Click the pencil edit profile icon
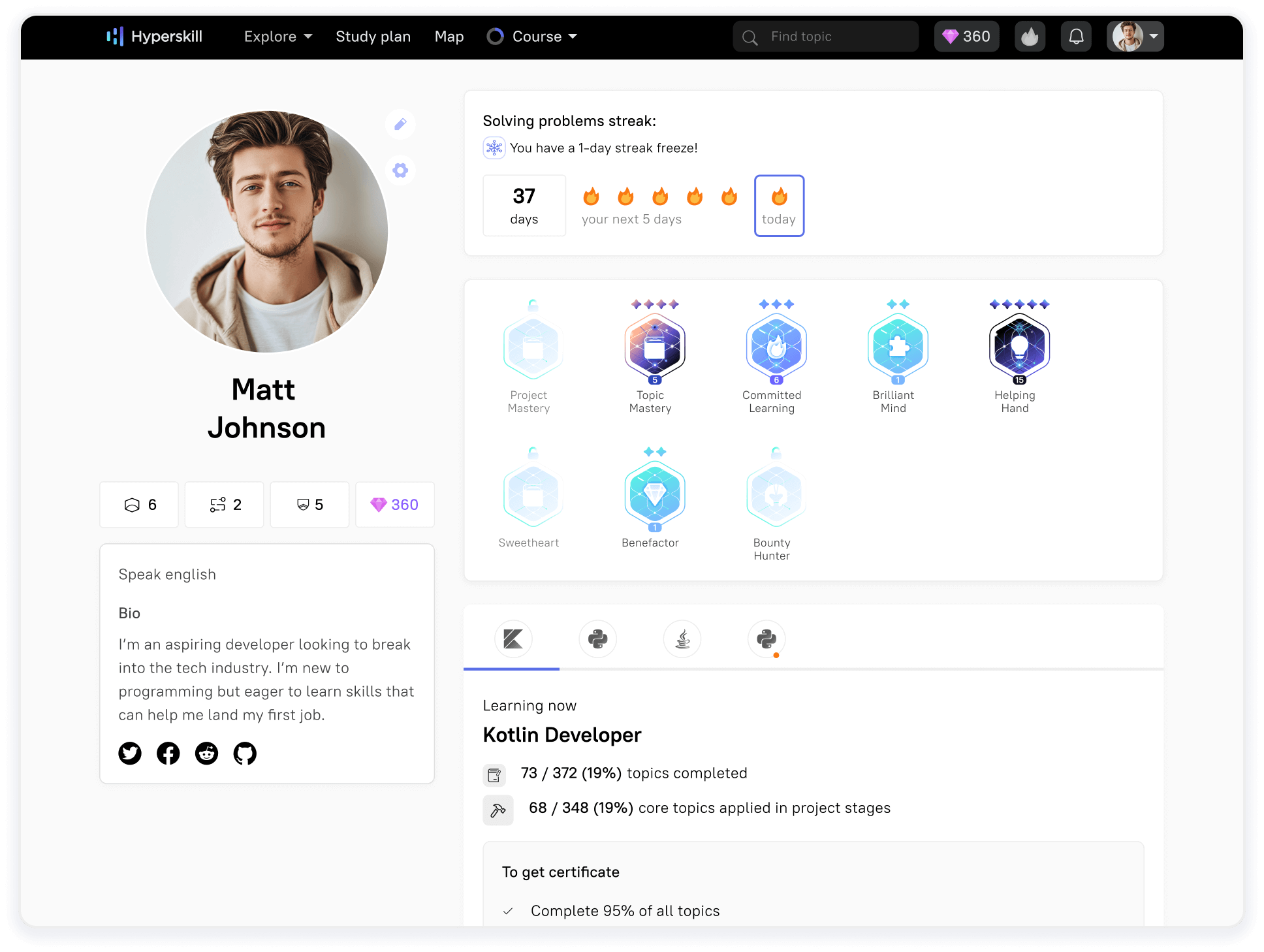The image size is (1264, 952). point(400,124)
